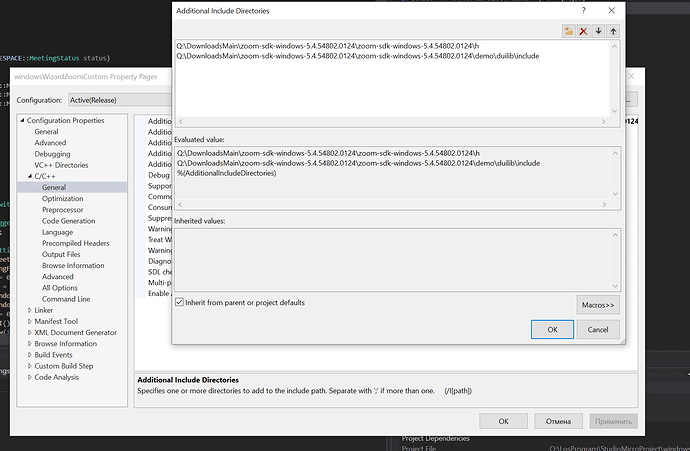Click left arrow of evaluated value scrollbar

tap(180, 204)
